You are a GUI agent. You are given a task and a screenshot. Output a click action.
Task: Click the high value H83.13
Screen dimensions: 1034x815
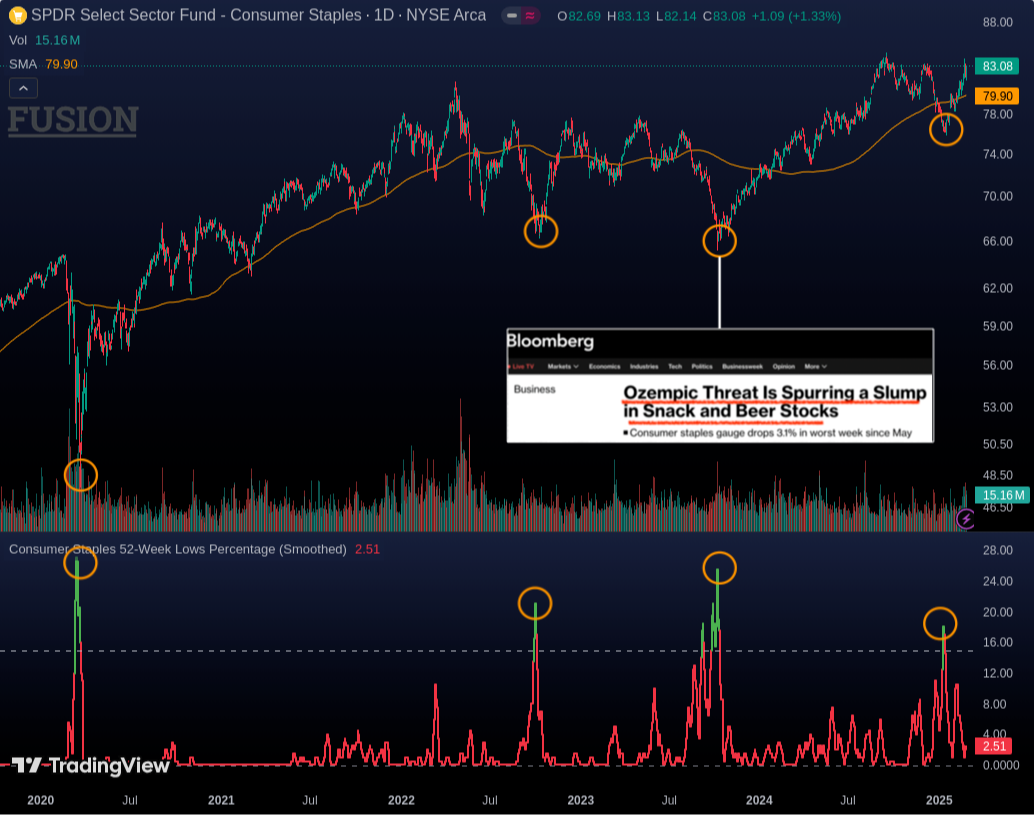[628, 16]
